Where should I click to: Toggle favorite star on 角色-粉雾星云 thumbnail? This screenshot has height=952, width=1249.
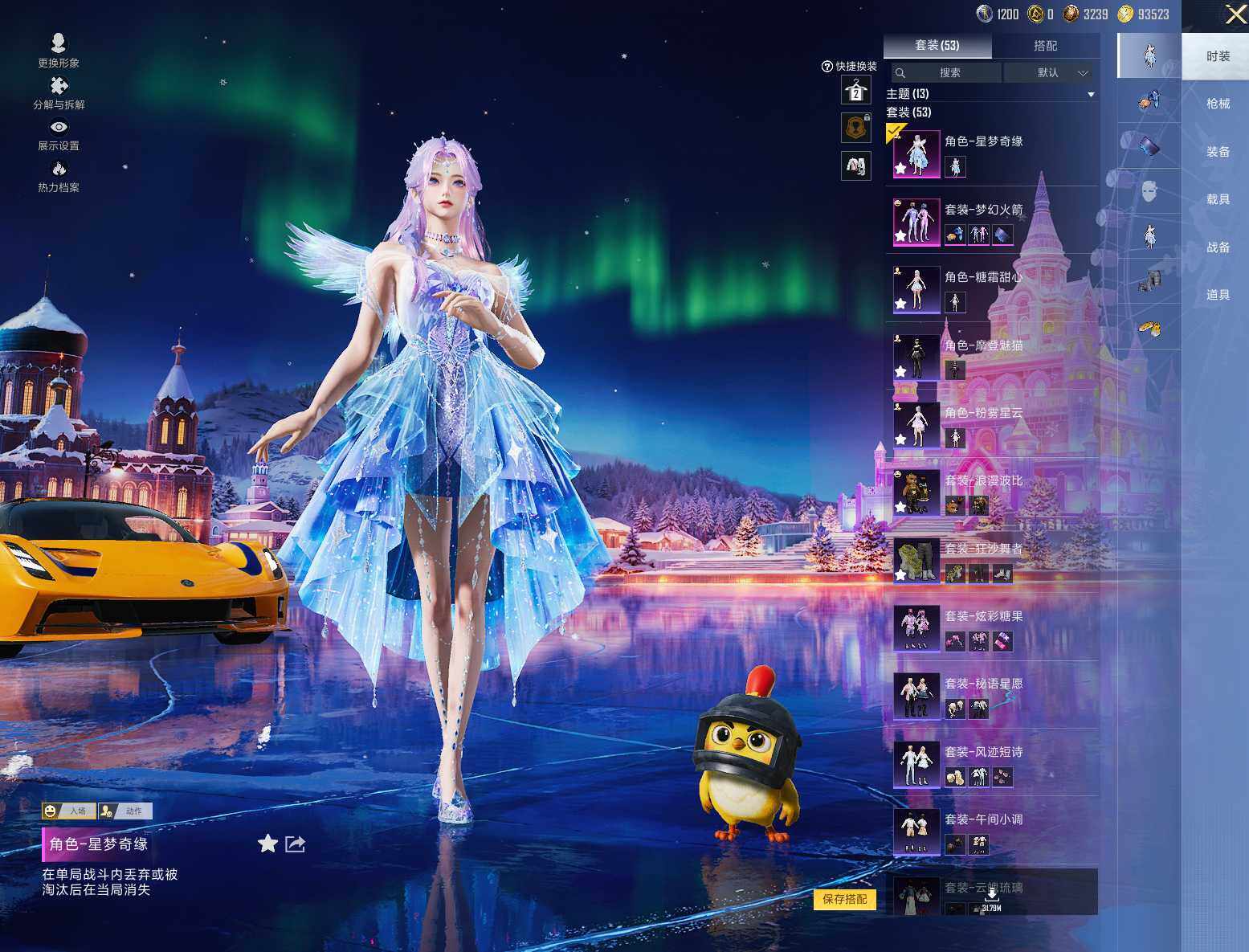tap(901, 439)
